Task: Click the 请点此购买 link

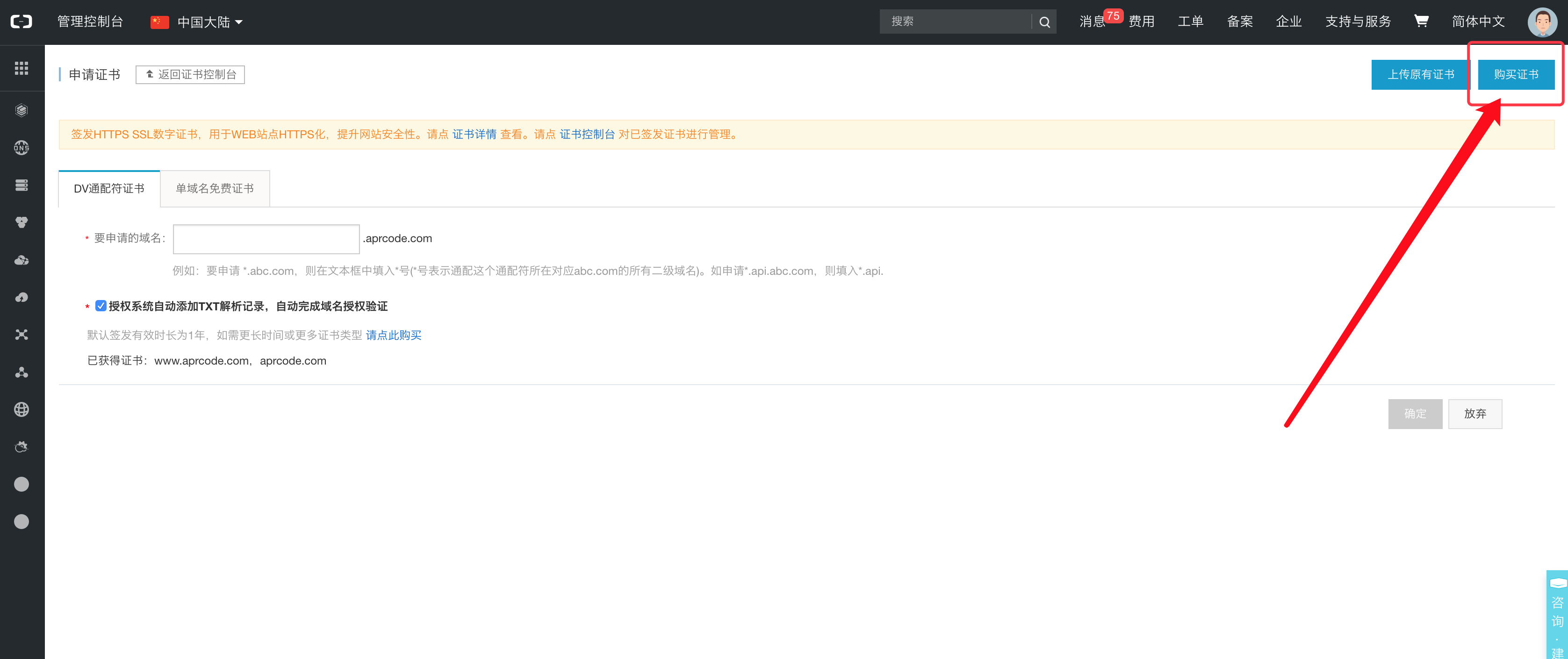Action: (x=393, y=335)
